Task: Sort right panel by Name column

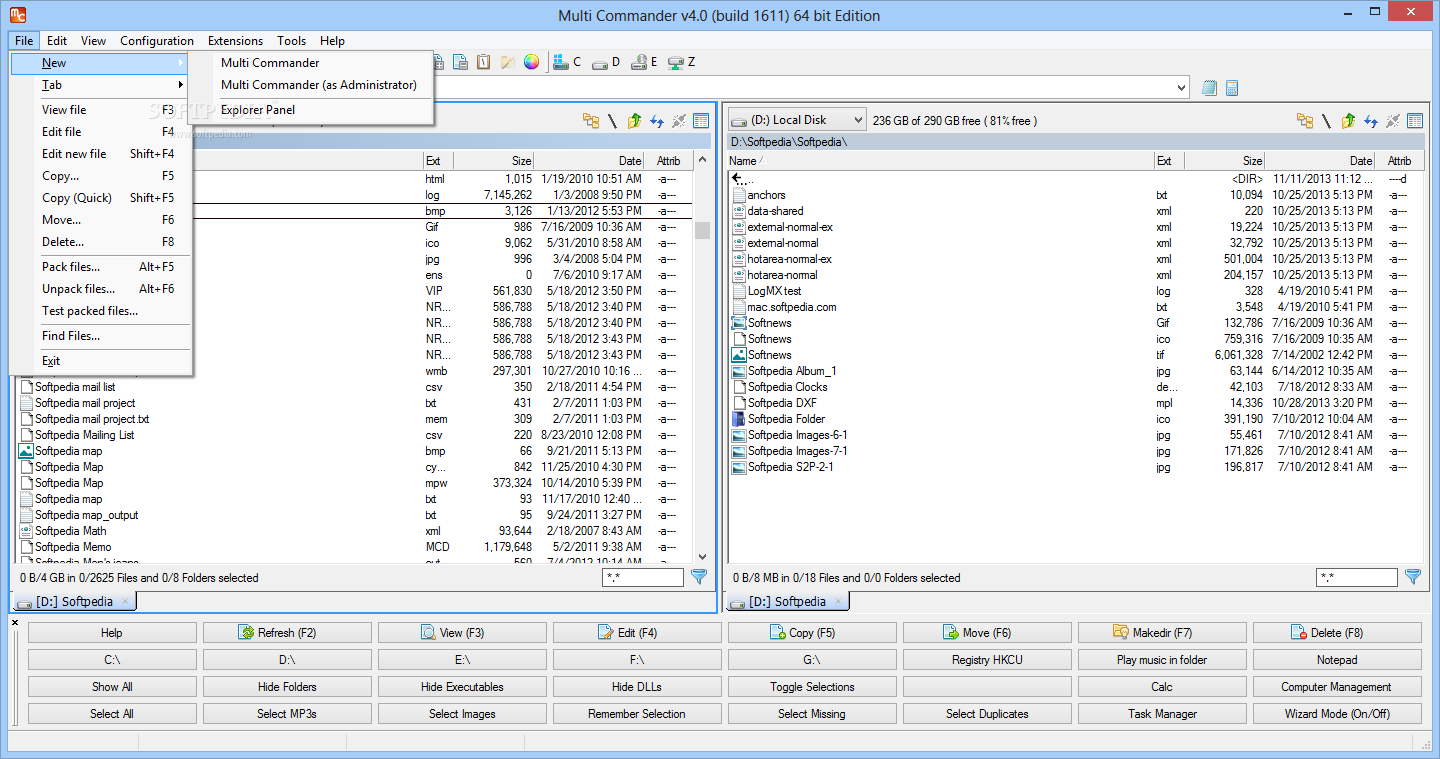Action: click(939, 160)
